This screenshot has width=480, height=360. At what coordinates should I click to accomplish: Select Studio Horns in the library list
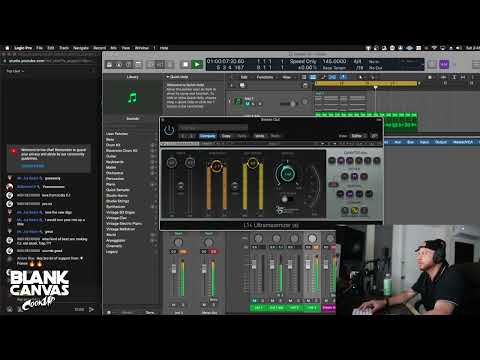[117, 195]
